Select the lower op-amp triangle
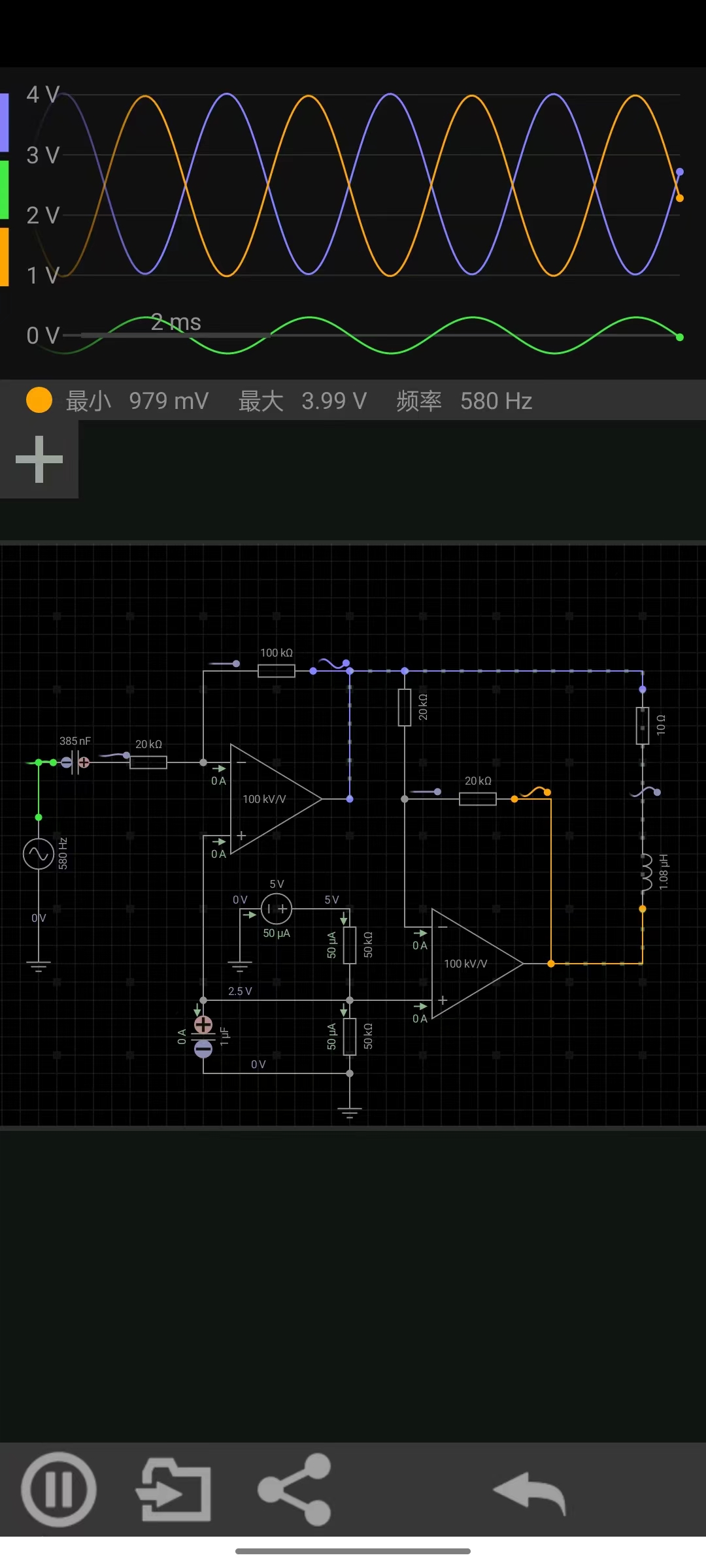This screenshot has height=1568, width=706. tap(476, 964)
